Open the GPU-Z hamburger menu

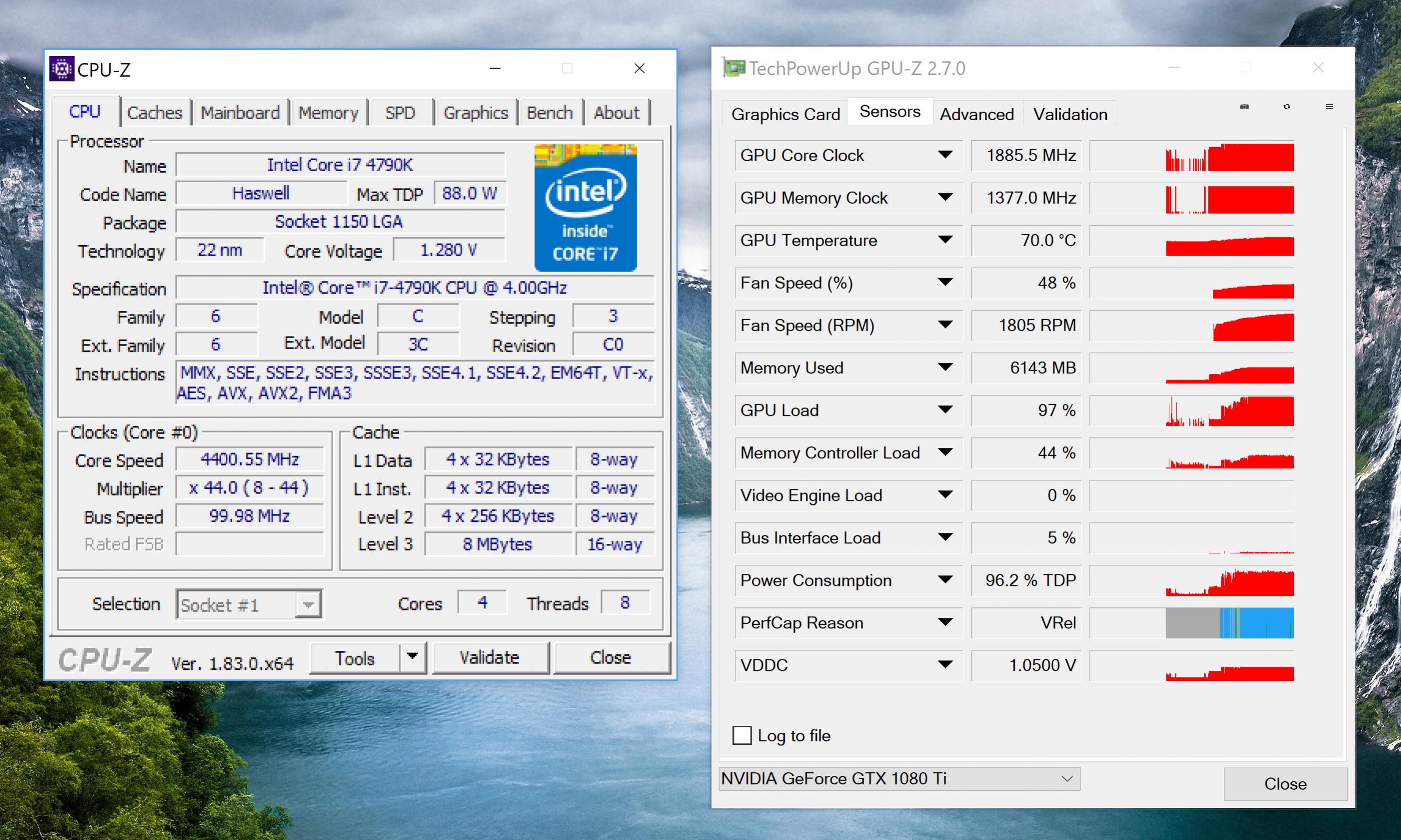[1329, 107]
